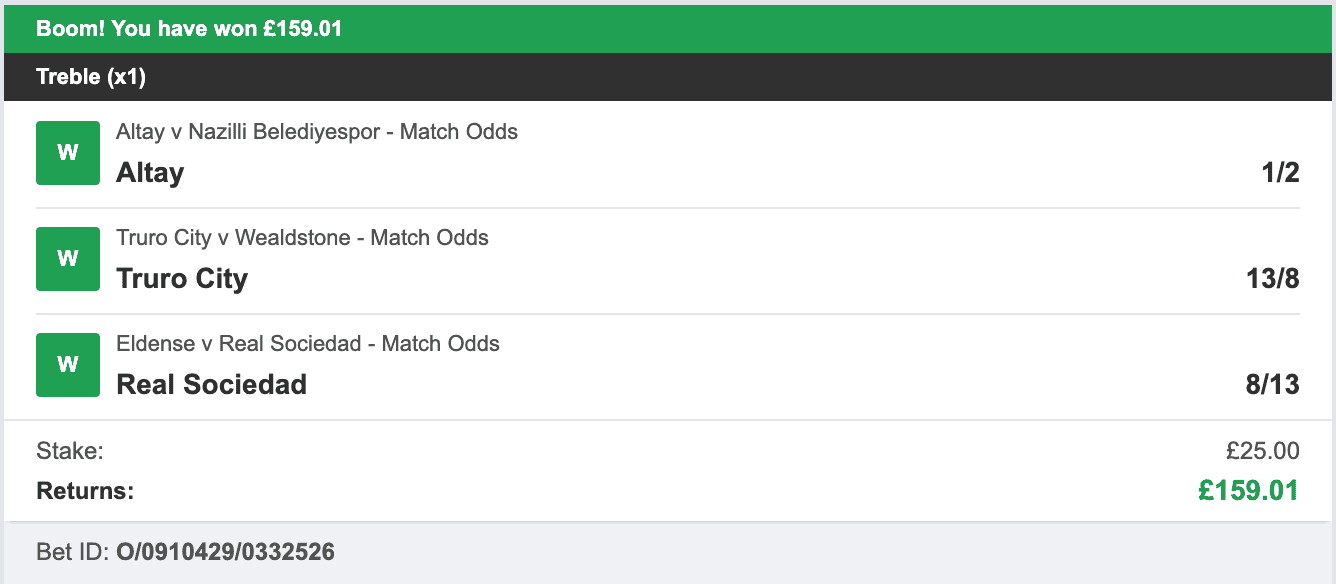
Task: Click the green winning banner at the top
Action: [668, 28]
